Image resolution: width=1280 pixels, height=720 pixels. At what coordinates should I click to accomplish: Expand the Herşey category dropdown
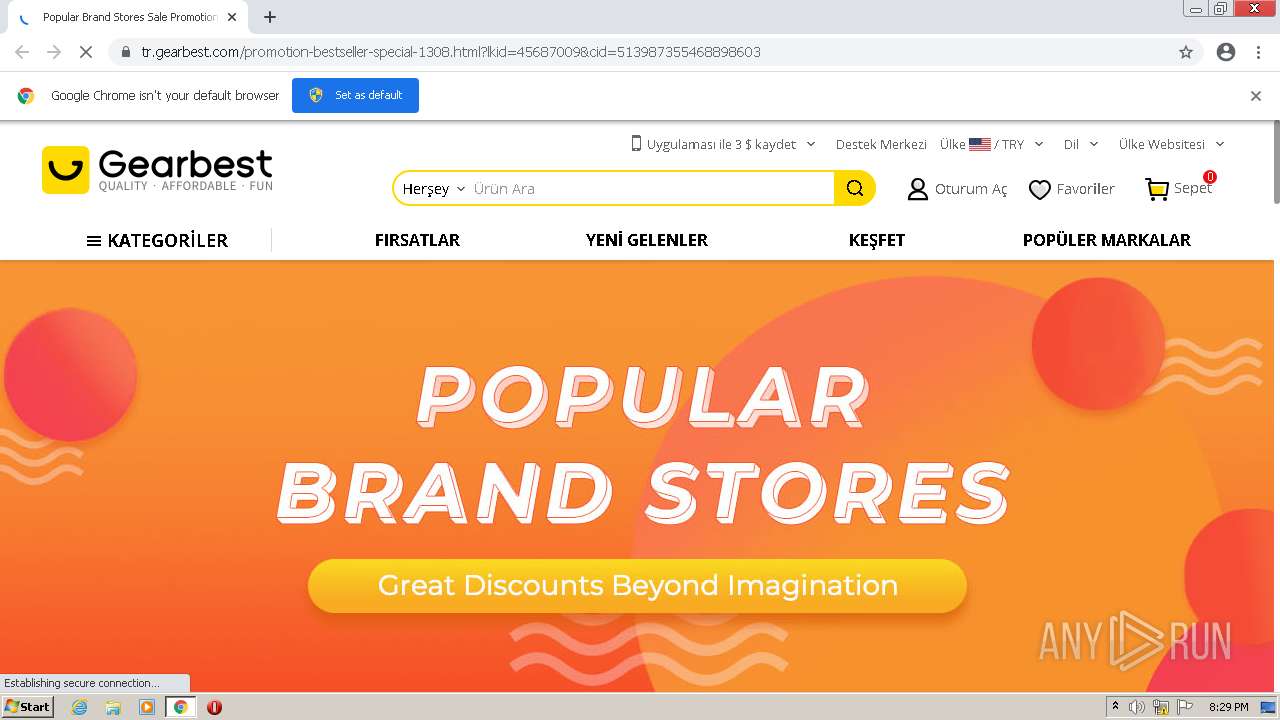click(434, 189)
